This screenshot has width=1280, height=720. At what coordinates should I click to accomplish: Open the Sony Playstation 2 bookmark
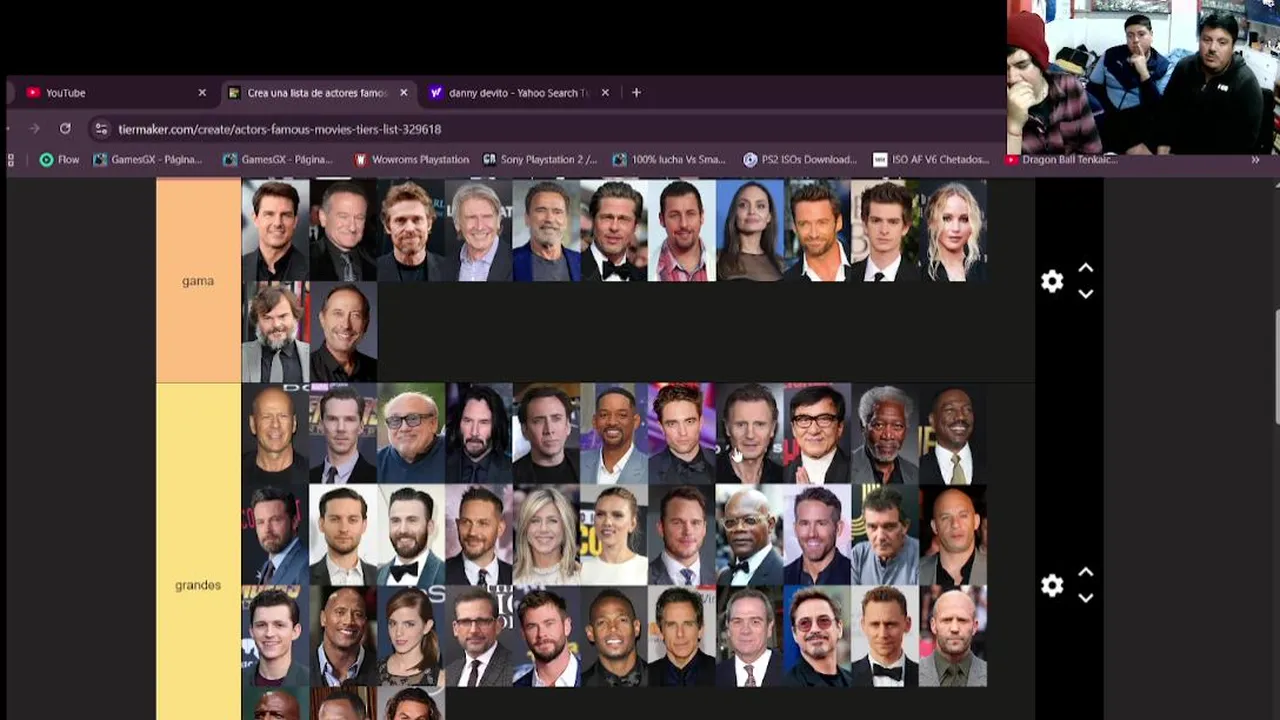pyautogui.click(x=540, y=159)
